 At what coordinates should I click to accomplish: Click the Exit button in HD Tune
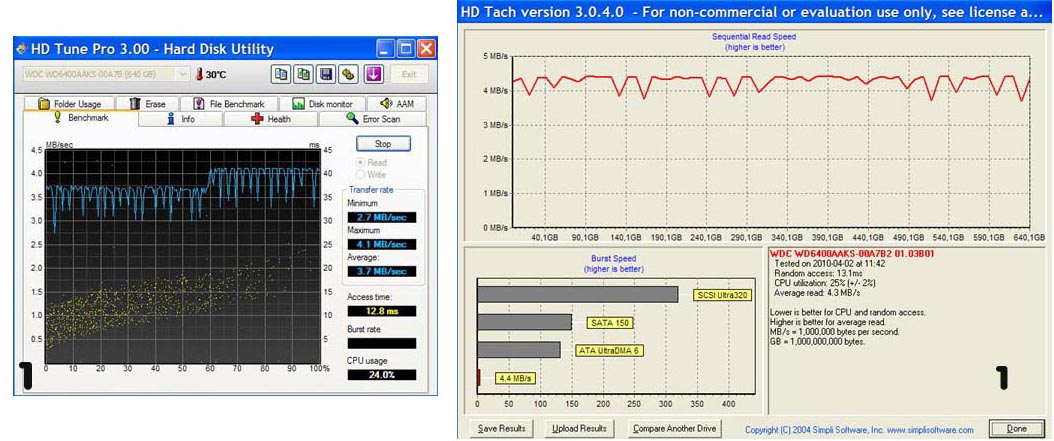click(x=409, y=74)
